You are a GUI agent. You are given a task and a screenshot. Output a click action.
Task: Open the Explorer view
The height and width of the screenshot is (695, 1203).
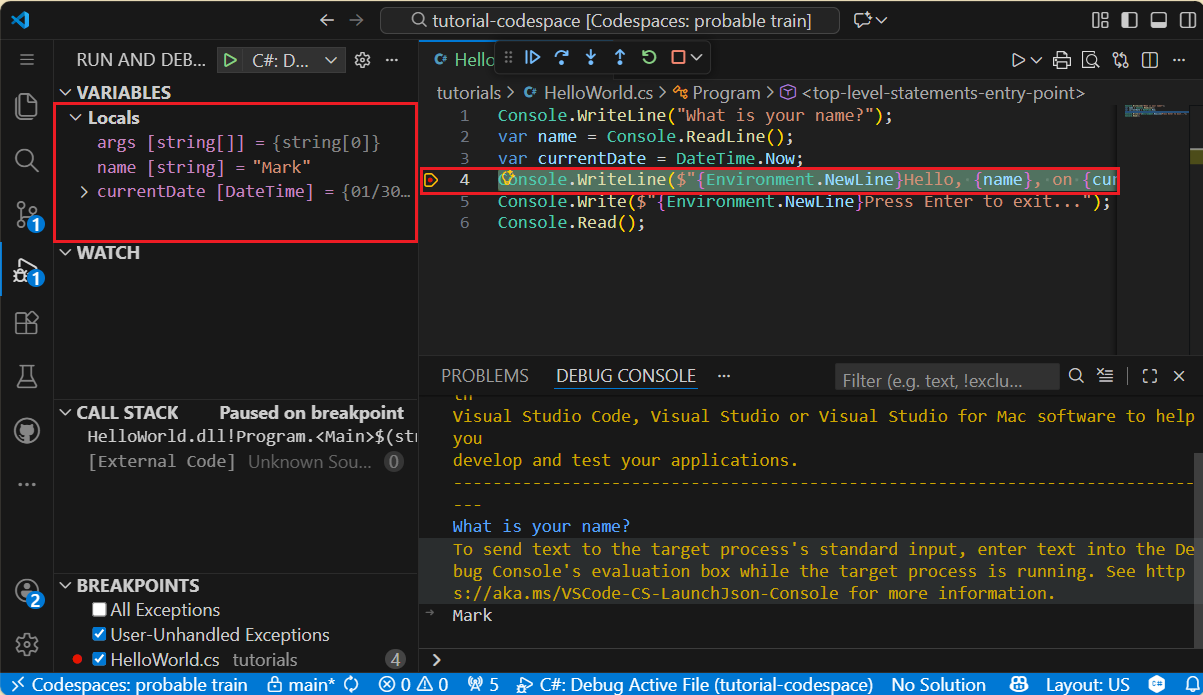click(x=26, y=106)
